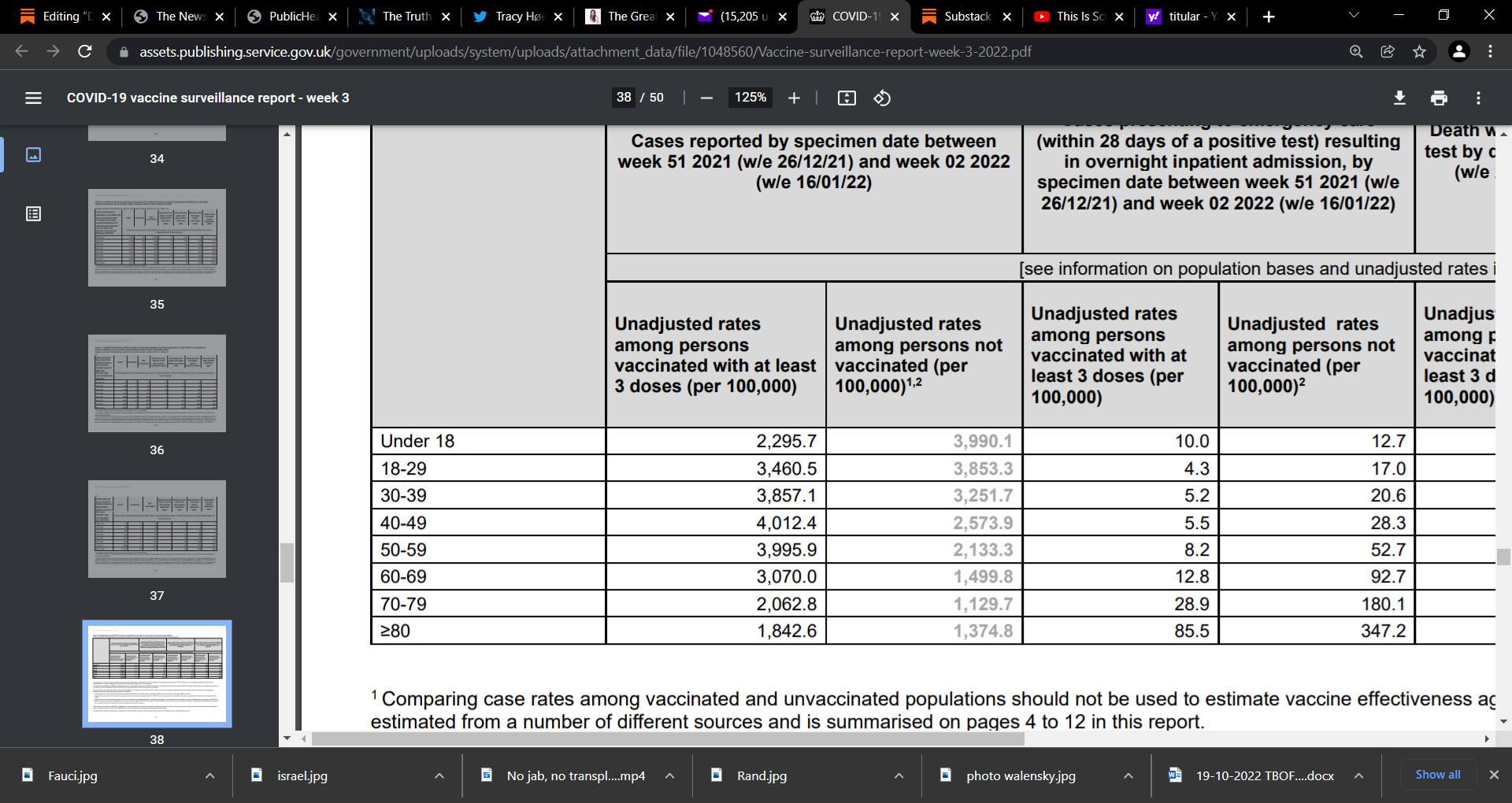This screenshot has height=803, width=1512.
Task: Select page 36 thumbnail
Action: [x=157, y=383]
